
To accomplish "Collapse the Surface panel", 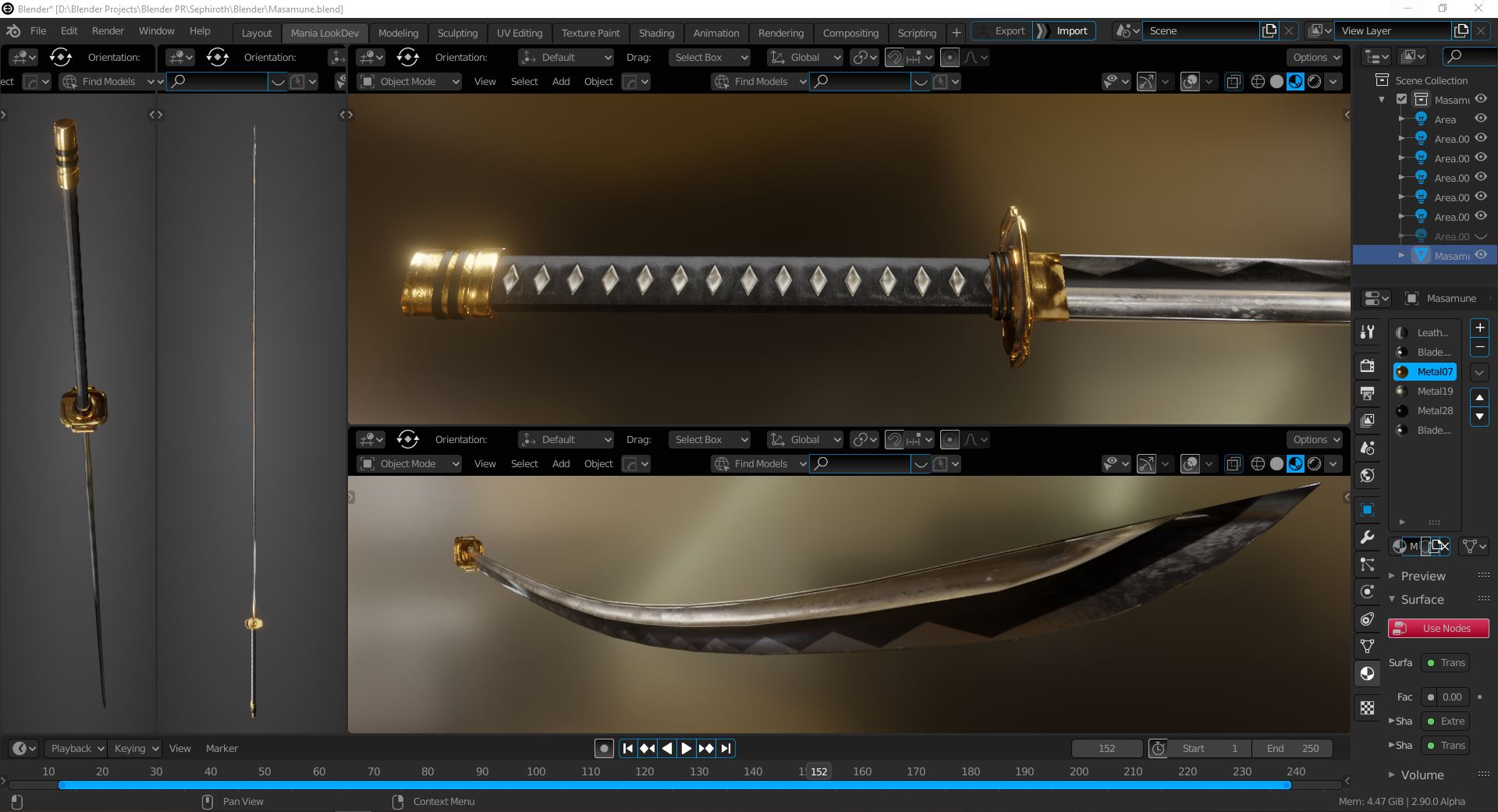I will click(x=1422, y=599).
